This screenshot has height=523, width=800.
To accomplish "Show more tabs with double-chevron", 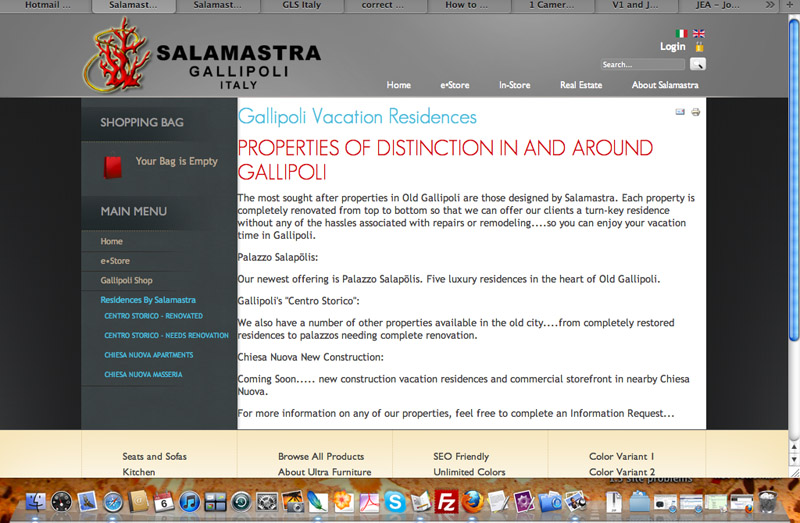I will pyautogui.click(x=770, y=5).
